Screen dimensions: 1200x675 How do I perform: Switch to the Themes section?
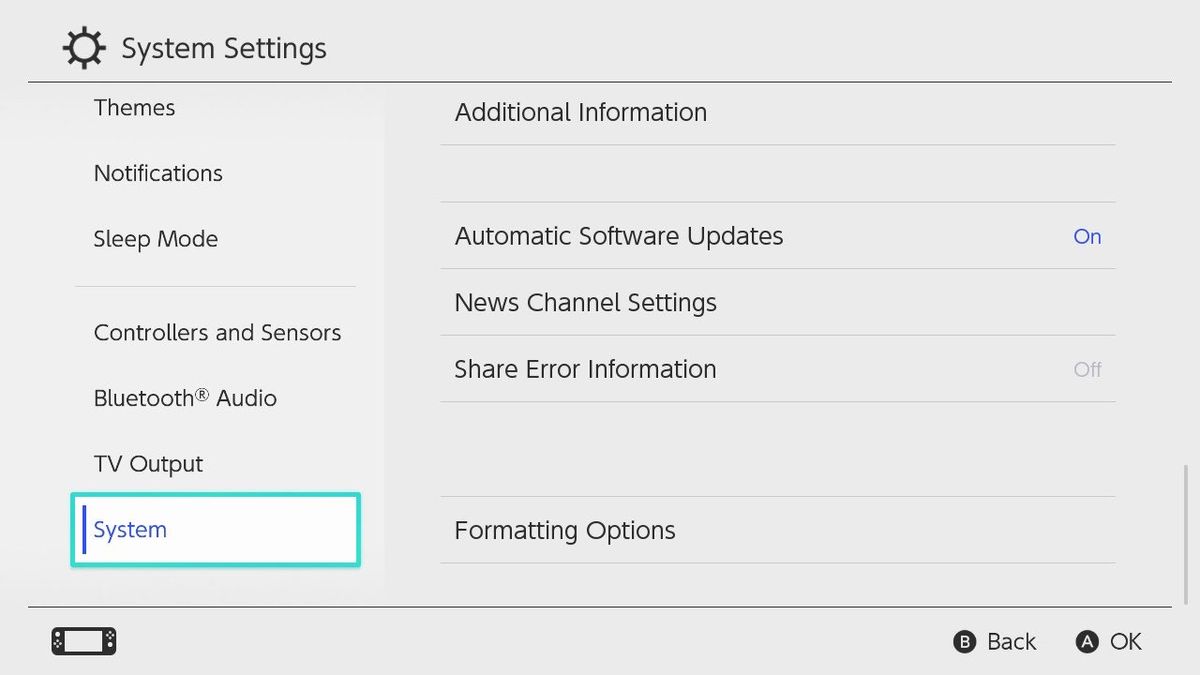click(x=134, y=107)
